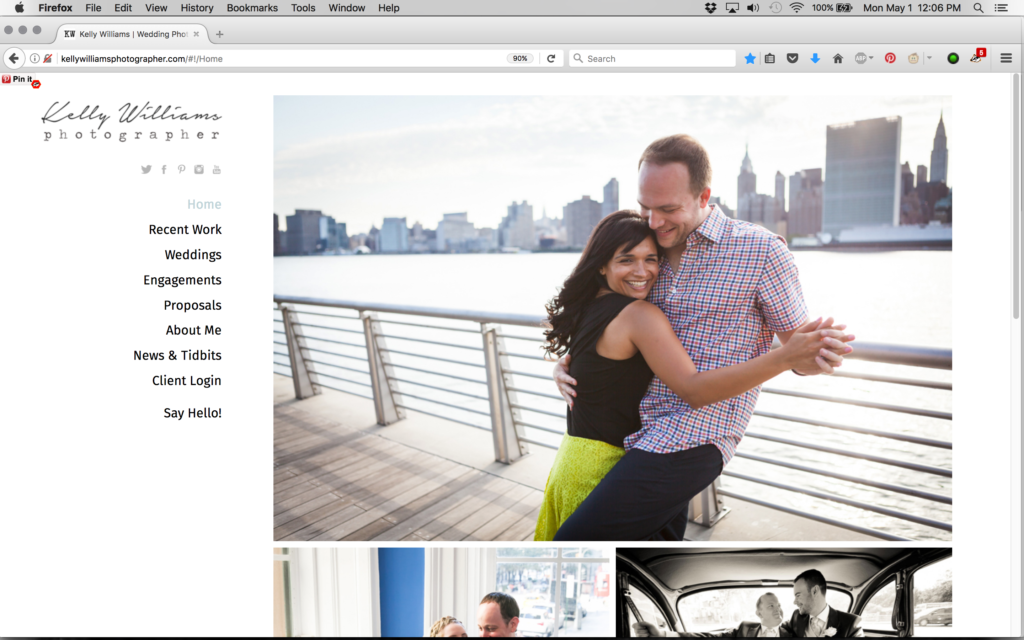This screenshot has width=1024, height=640.
Task: Click the 90% zoom level indicator
Action: point(520,59)
